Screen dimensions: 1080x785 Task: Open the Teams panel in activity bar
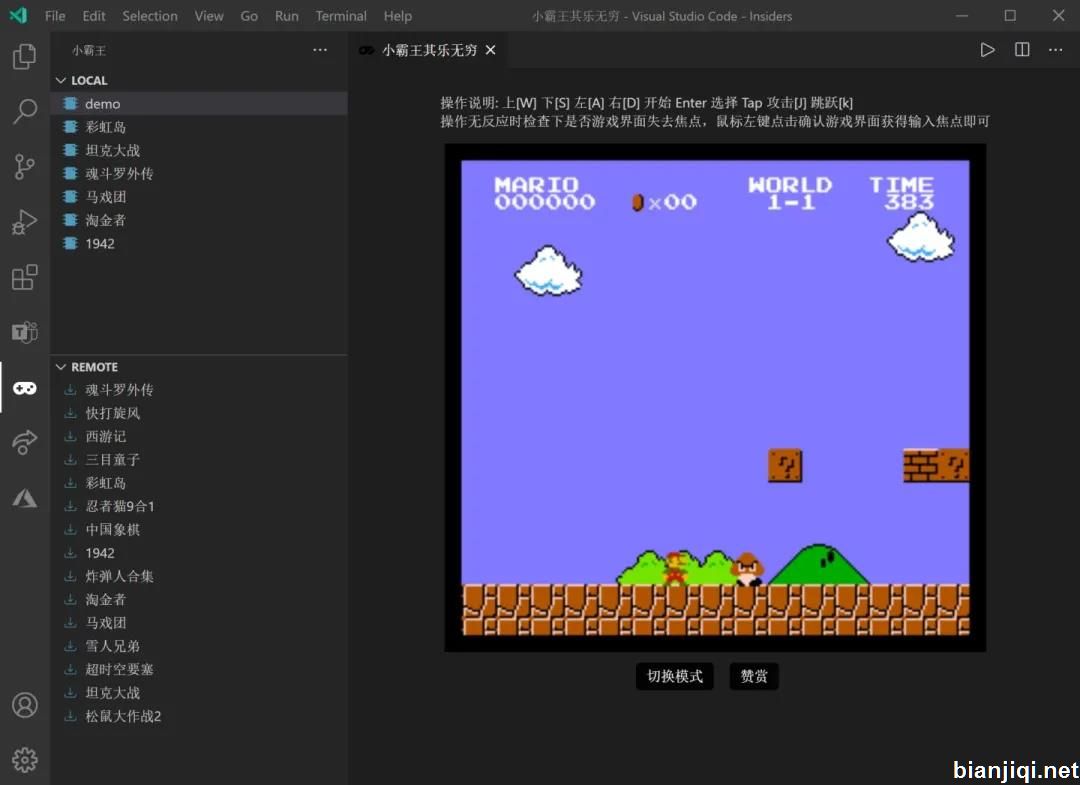click(25, 333)
